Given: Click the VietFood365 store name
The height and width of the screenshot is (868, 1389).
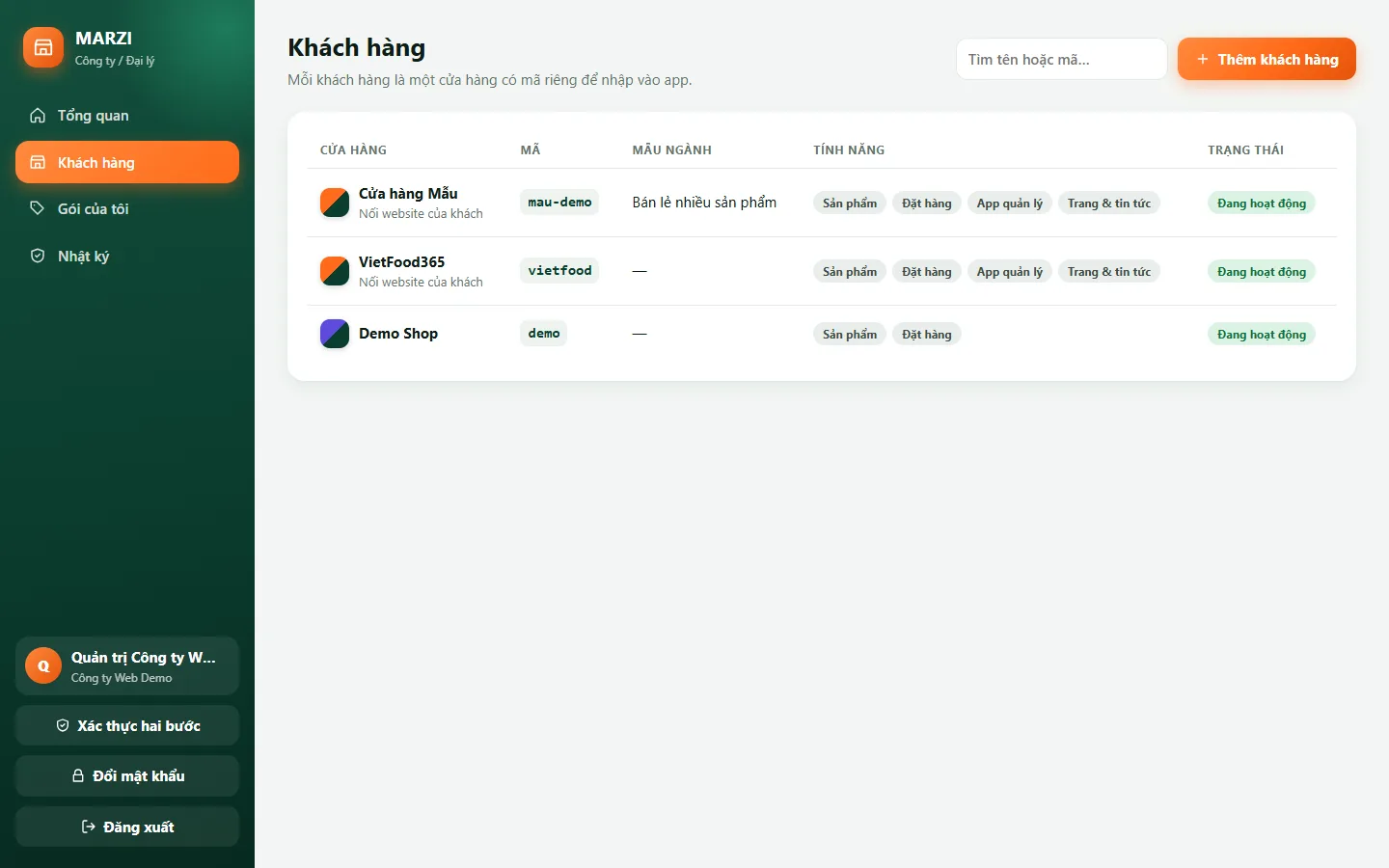Looking at the screenshot, I should 401,261.
